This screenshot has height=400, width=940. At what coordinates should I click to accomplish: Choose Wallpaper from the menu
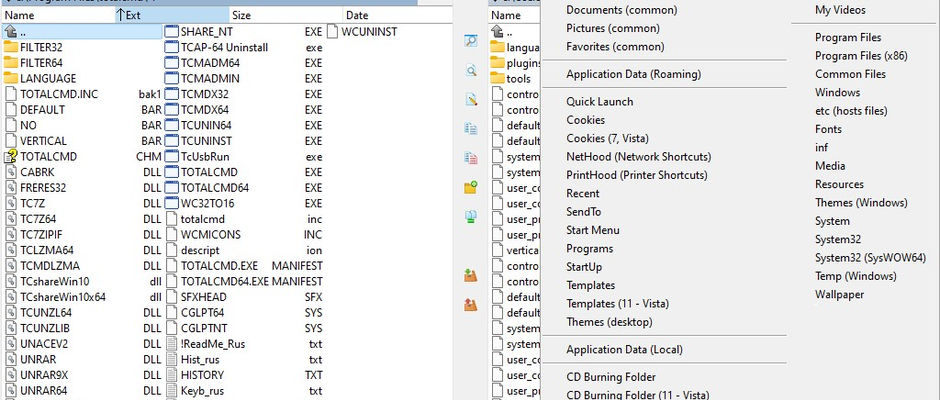pyautogui.click(x=839, y=294)
